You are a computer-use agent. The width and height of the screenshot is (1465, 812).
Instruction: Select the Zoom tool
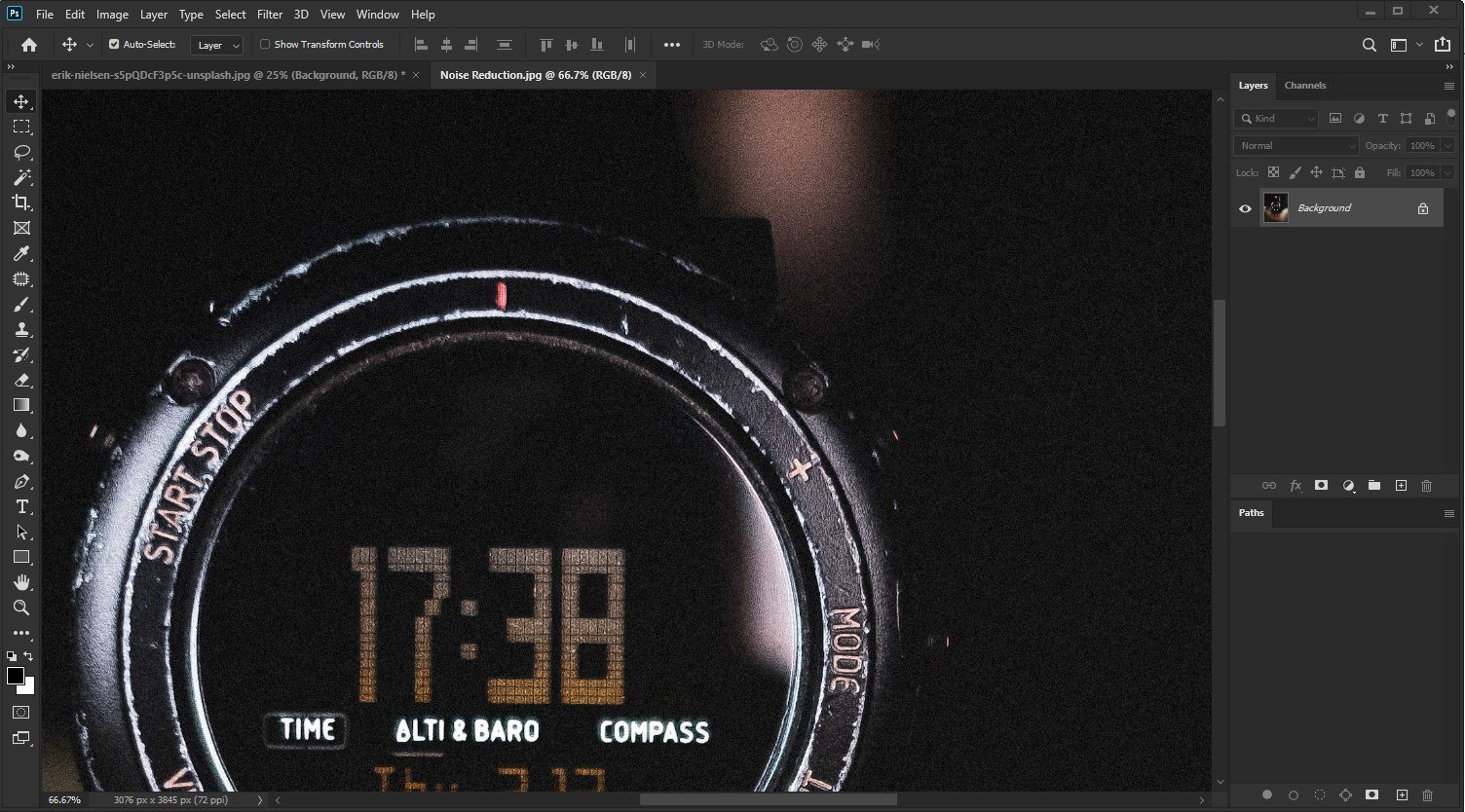(21, 608)
